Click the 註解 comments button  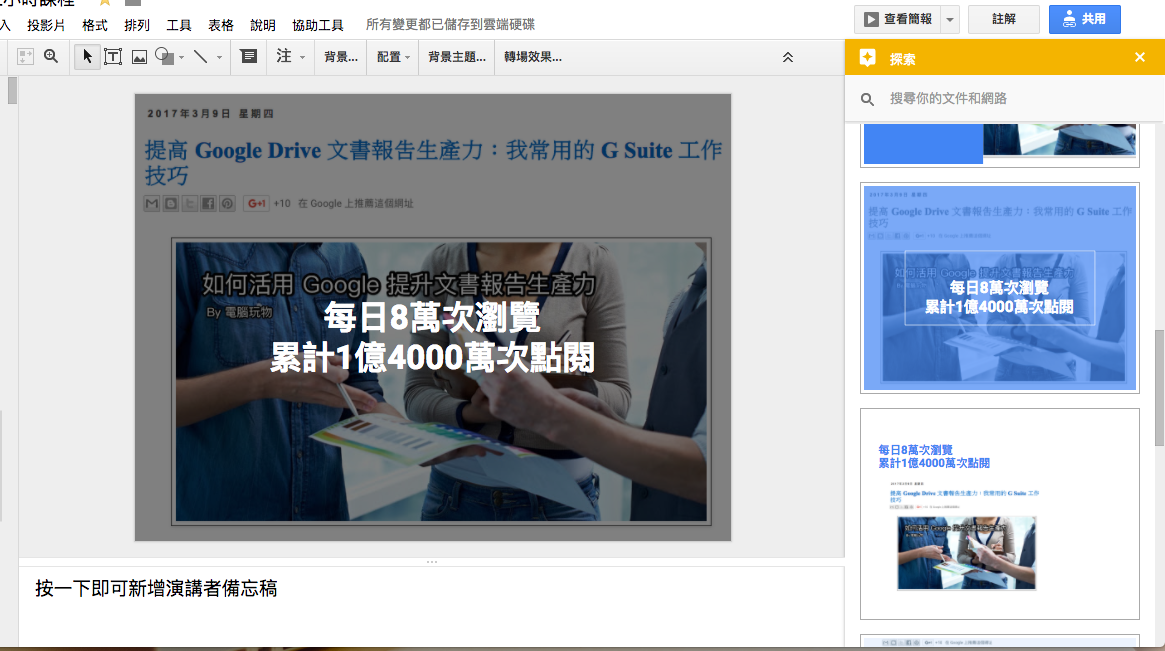click(x=1004, y=19)
